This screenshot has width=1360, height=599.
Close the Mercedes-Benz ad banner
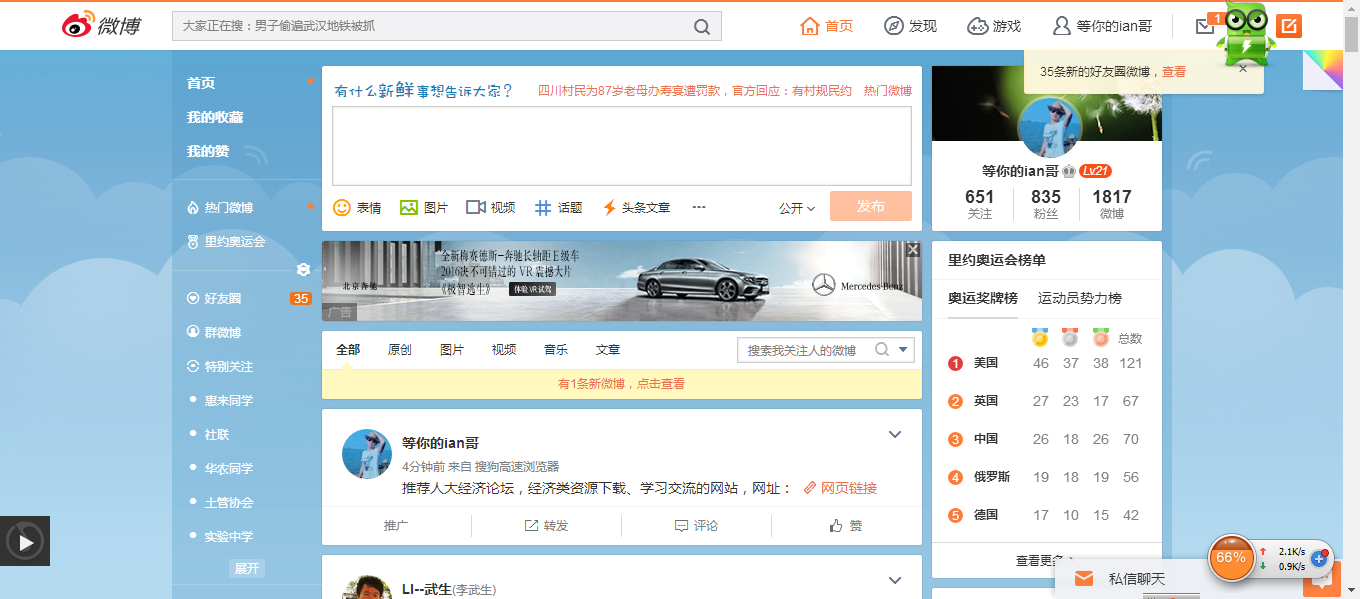pos(913,249)
